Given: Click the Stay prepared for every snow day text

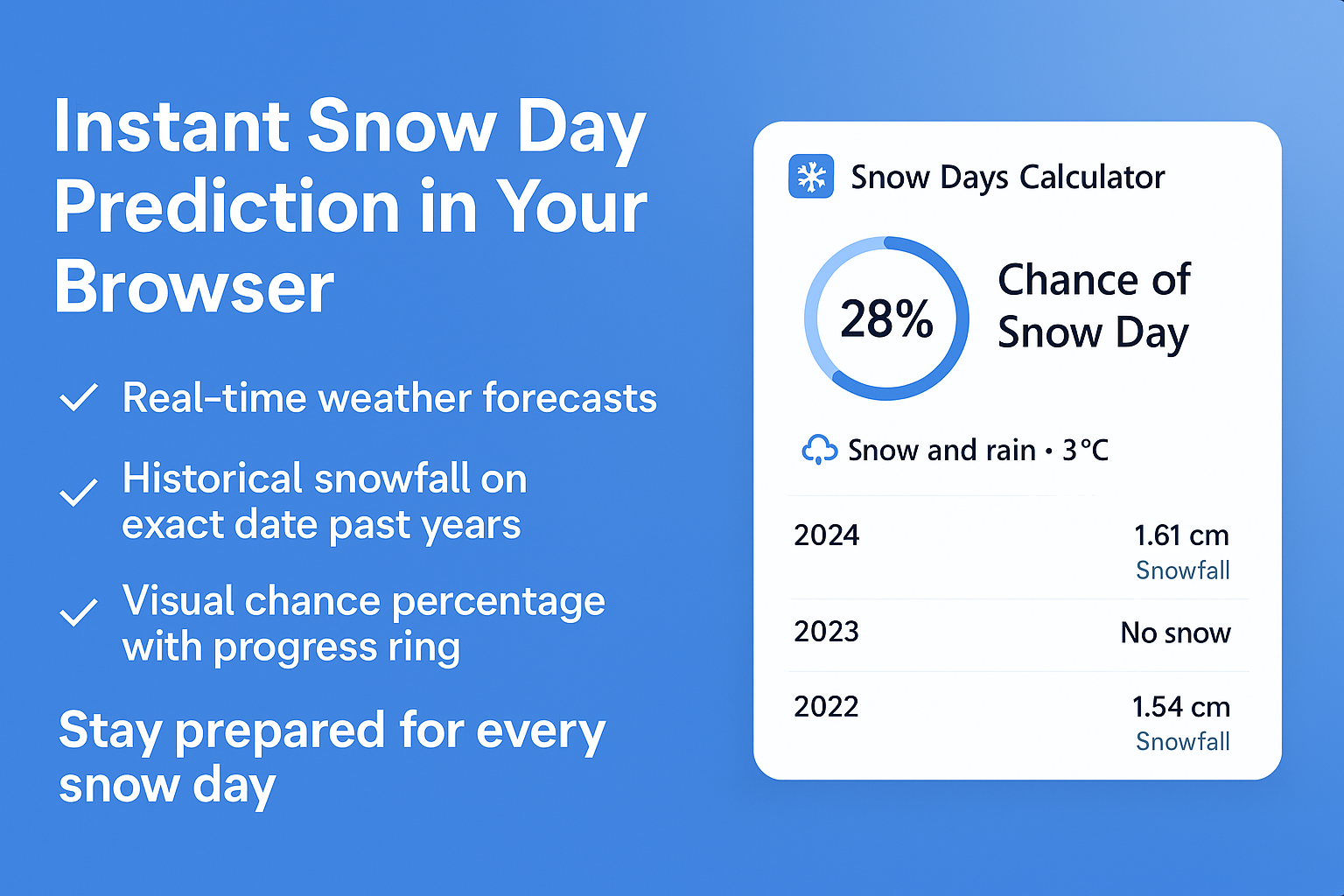Looking at the screenshot, I should (331, 757).
